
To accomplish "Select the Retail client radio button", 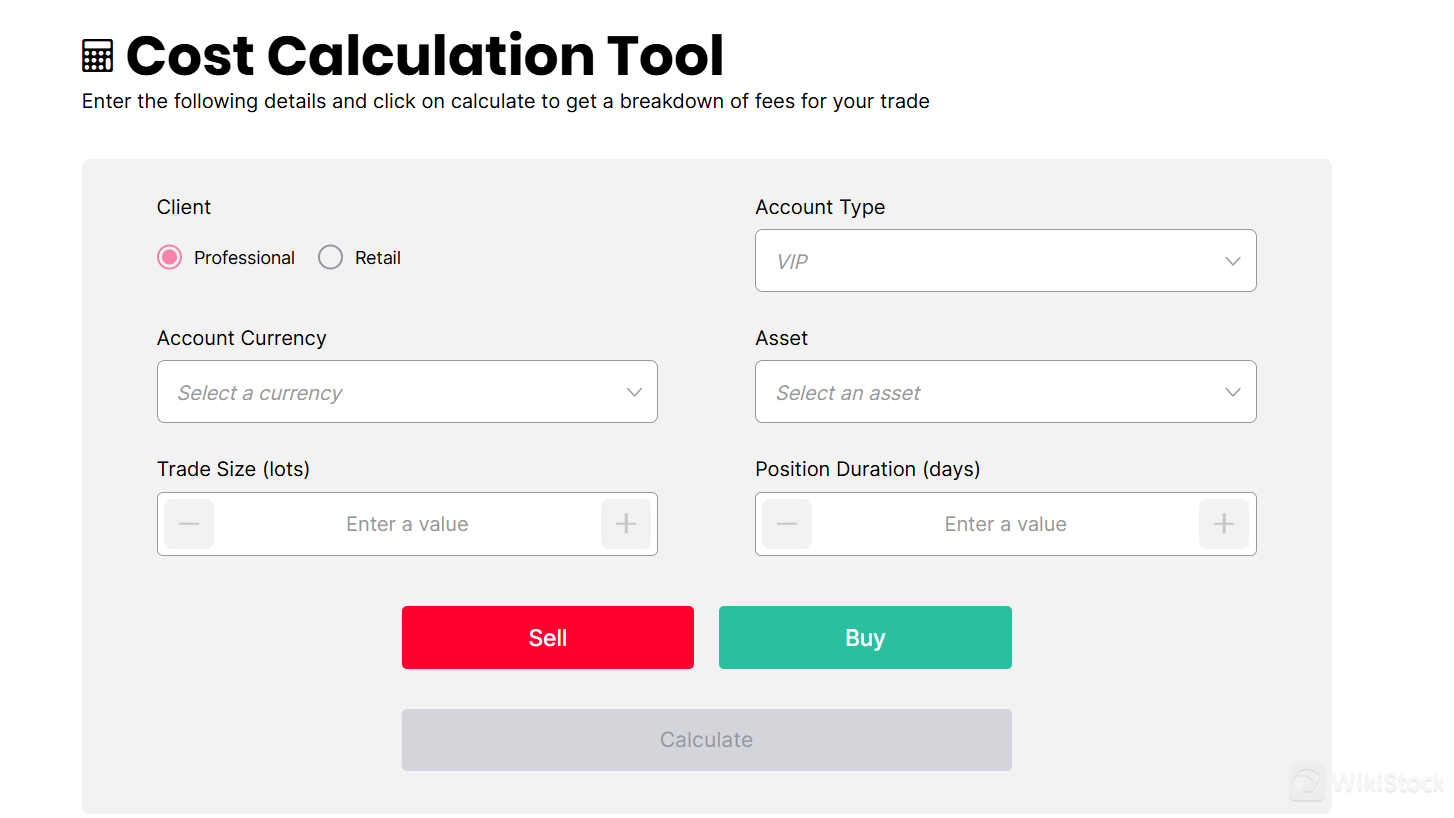I will pos(330,257).
